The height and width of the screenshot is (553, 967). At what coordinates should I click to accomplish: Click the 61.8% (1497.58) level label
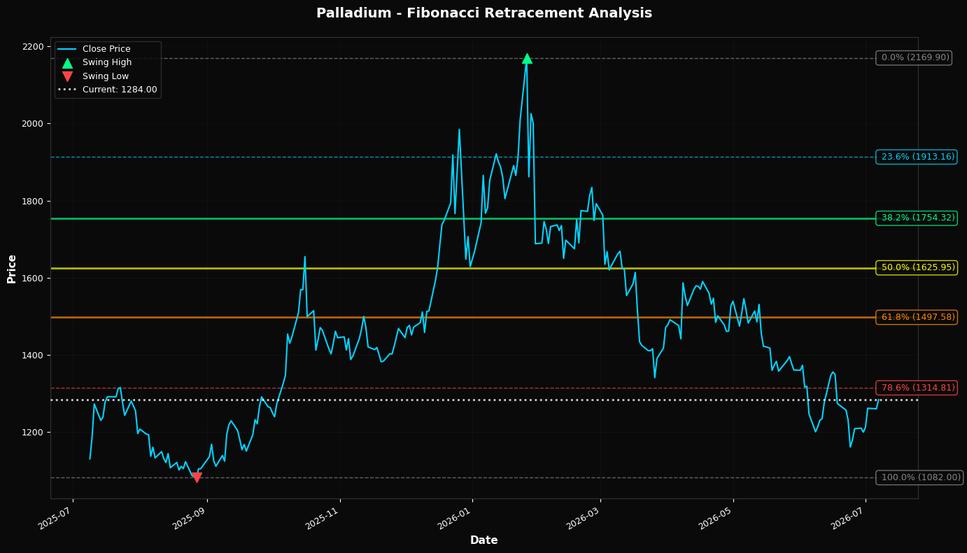(x=918, y=317)
